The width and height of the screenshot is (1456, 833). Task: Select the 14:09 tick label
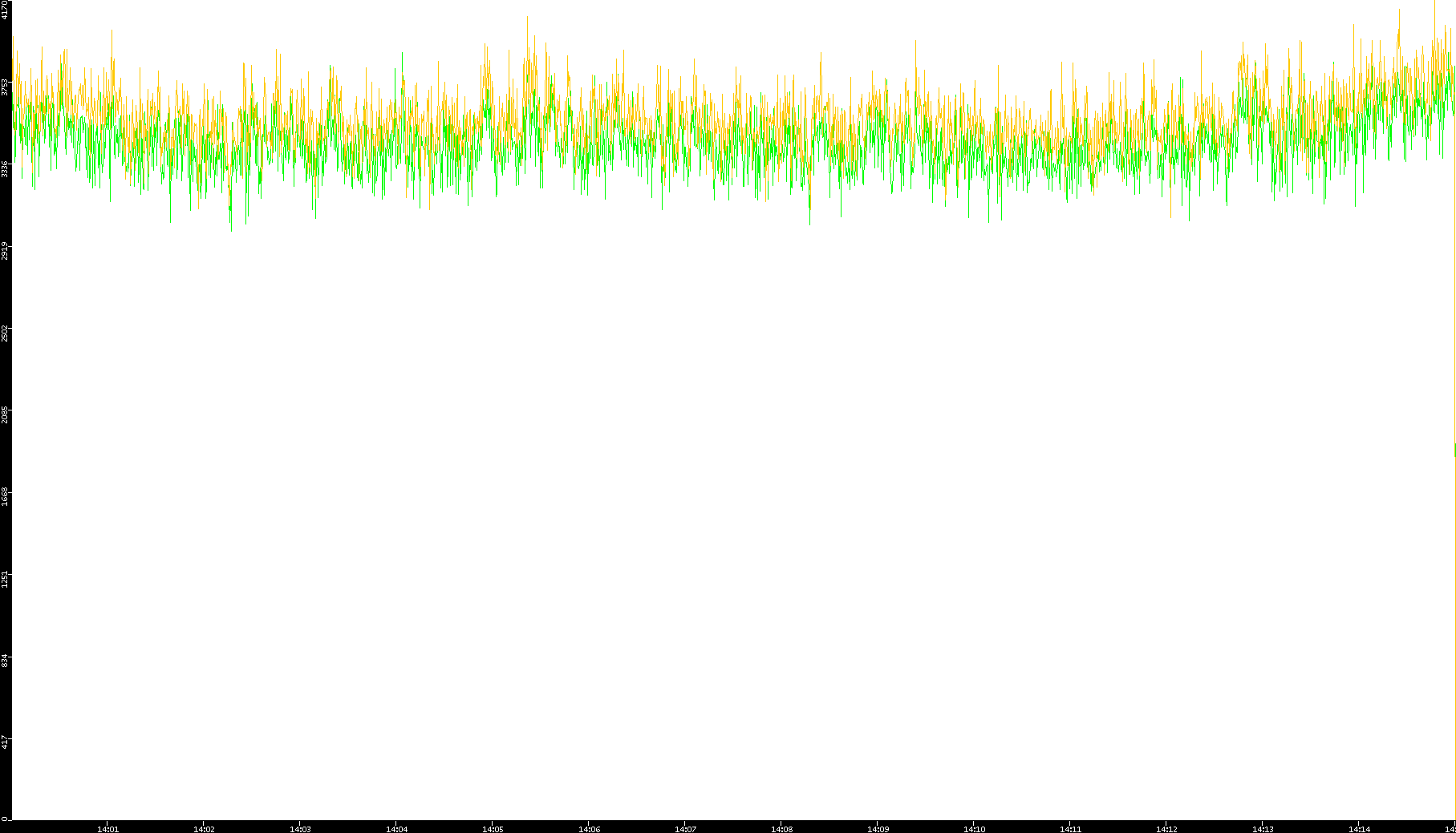878,829
